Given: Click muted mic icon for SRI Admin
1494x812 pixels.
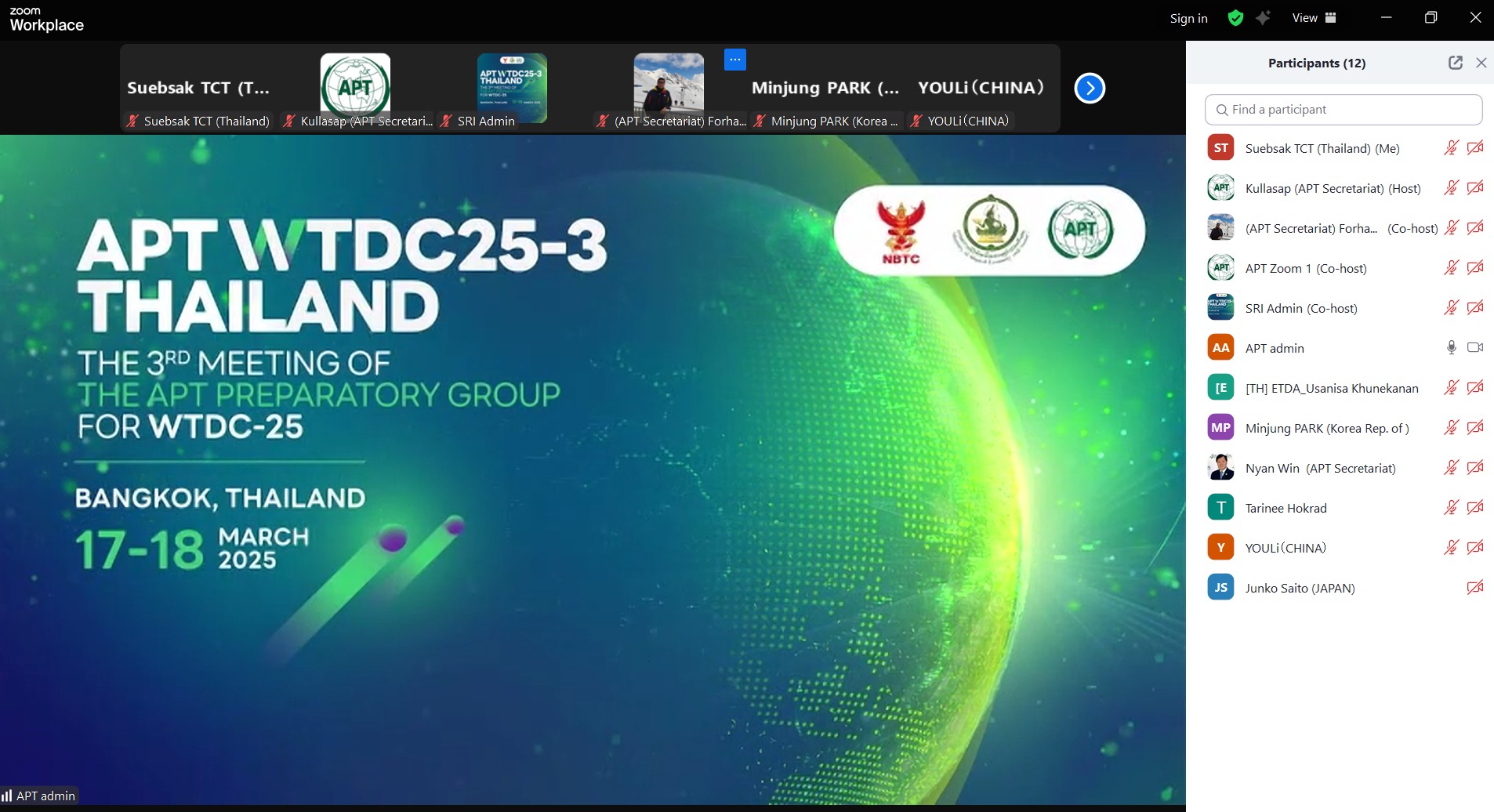Looking at the screenshot, I should click(1451, 307).
